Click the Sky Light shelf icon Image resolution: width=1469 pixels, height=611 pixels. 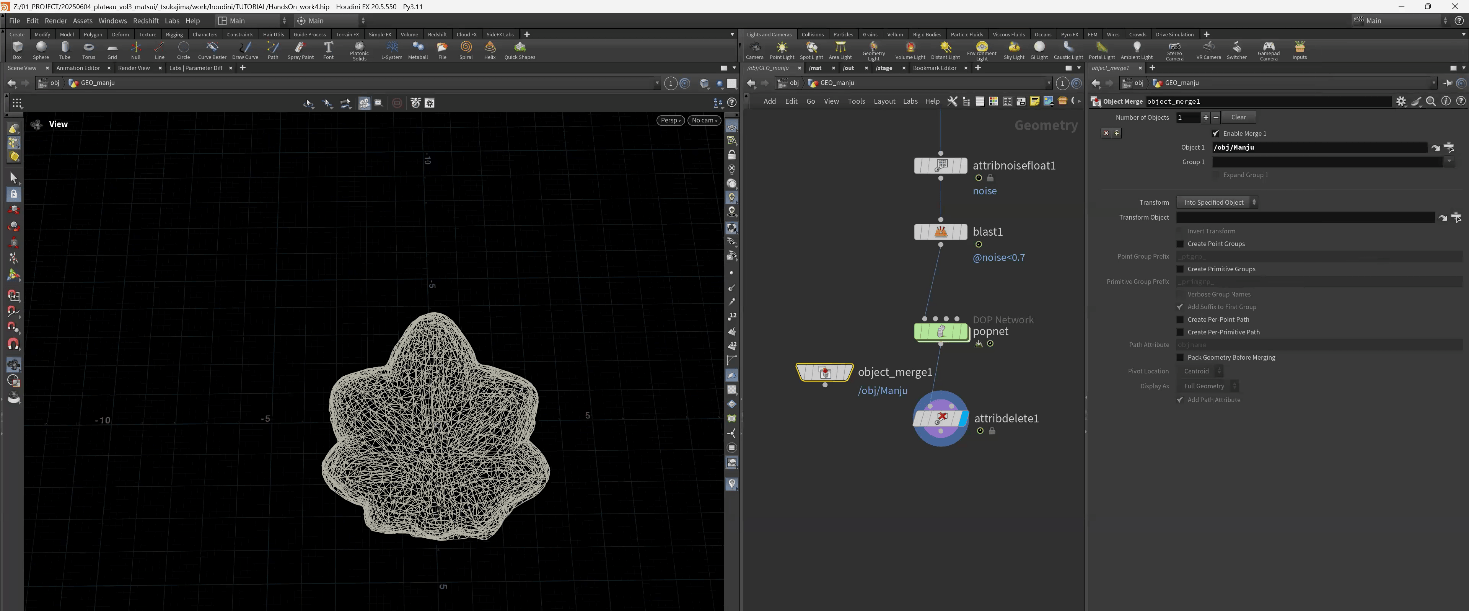coord(1014,48)
